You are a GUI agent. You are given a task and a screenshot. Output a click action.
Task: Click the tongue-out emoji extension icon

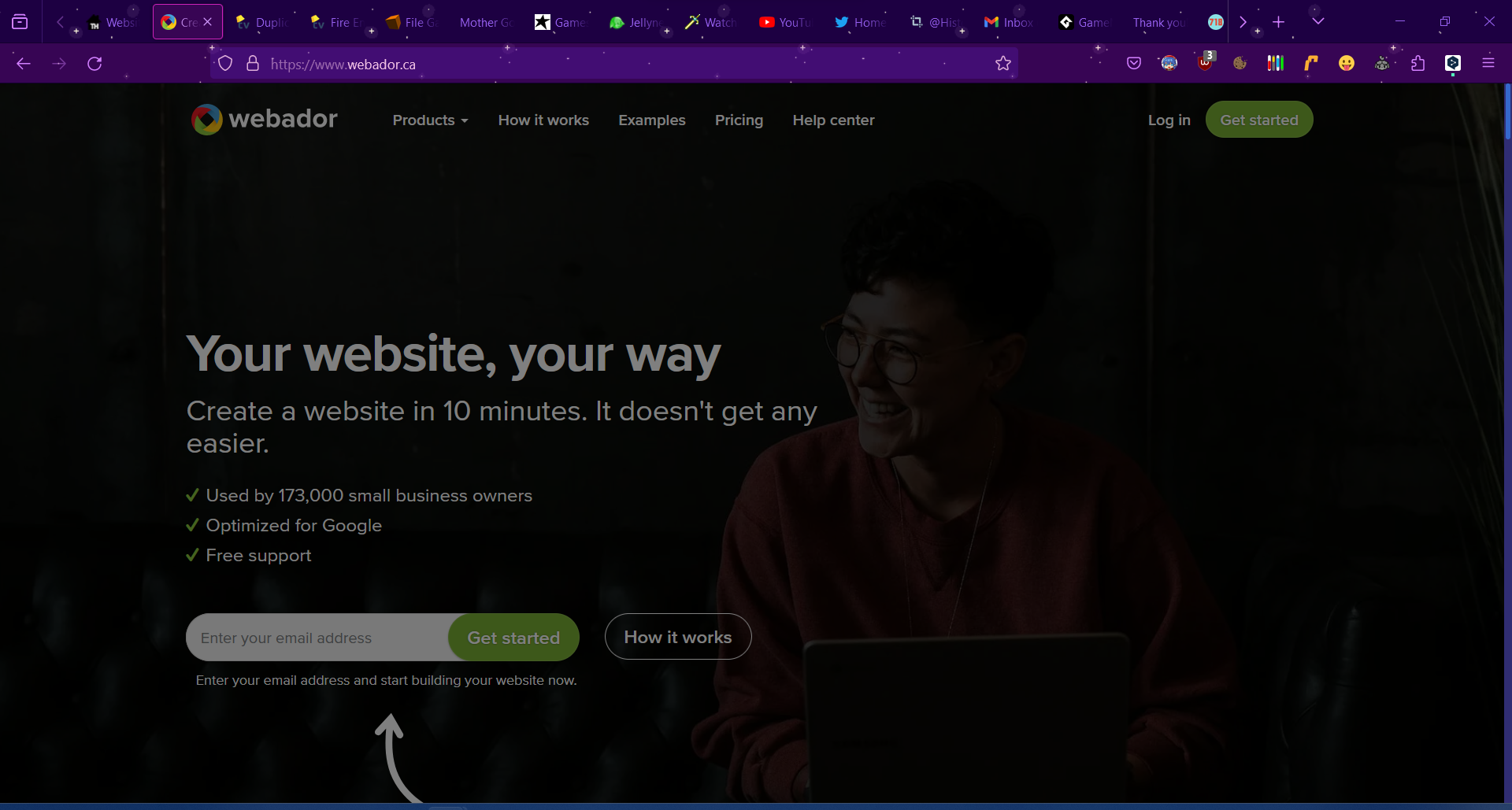[x=1347, y=63]
